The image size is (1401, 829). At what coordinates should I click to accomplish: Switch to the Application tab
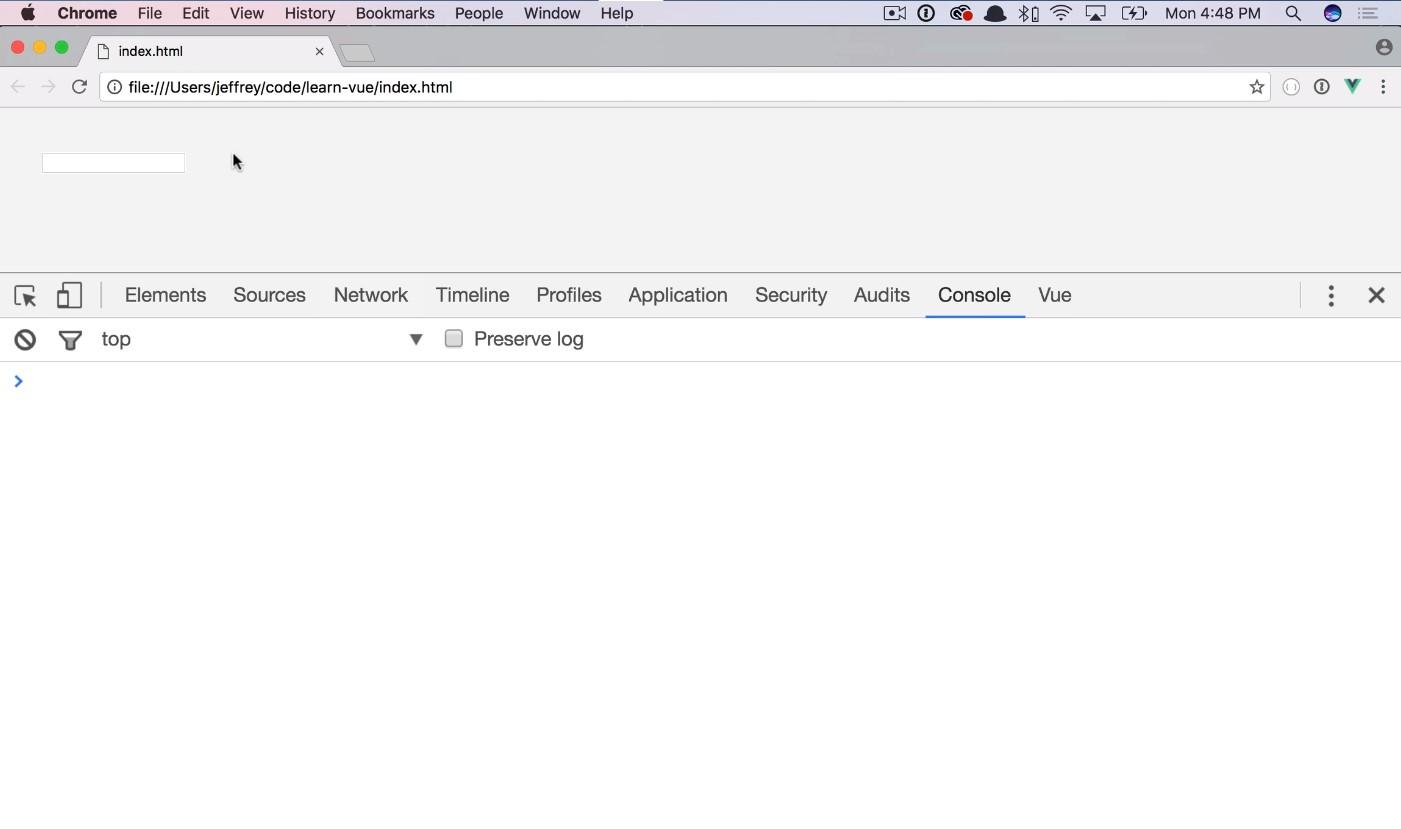[x=678, y=295]
